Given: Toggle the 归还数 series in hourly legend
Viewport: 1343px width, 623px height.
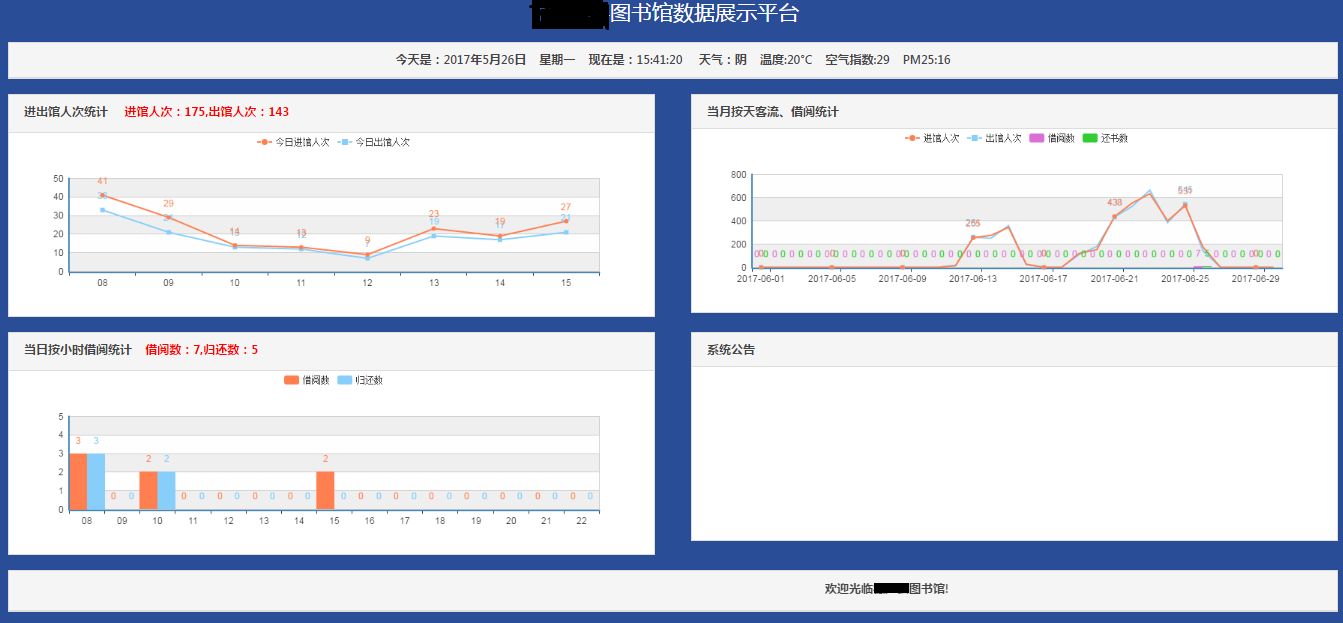Looking at the screenshot, I should 345,380.
